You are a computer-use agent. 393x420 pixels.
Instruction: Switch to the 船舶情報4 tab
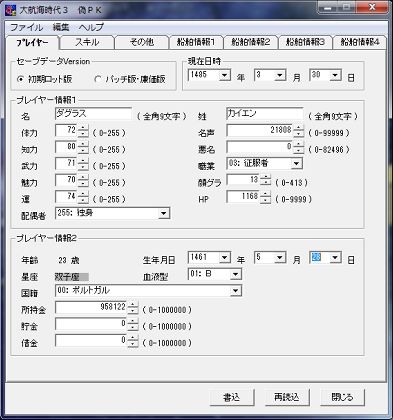[x=360, y=42]
